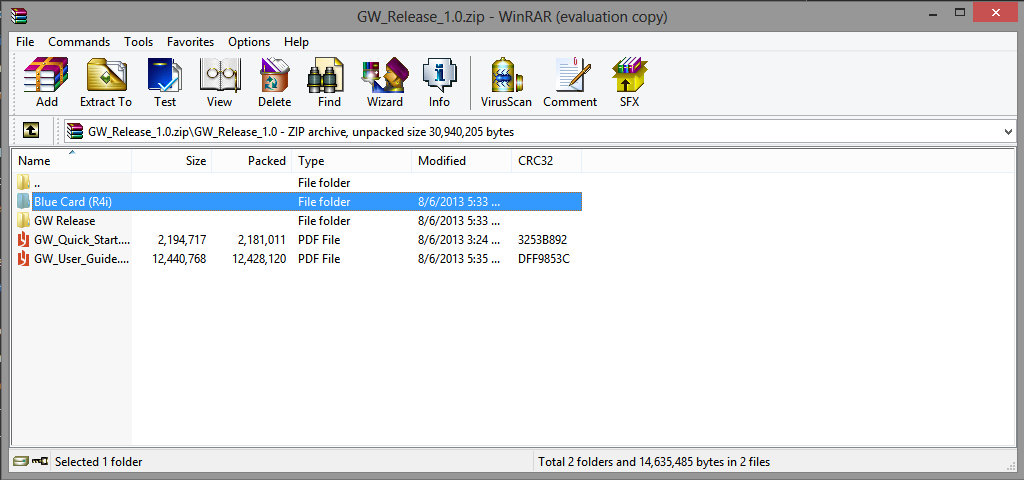
Task: Click the GW Release folder icon
Action: [24, 220]
